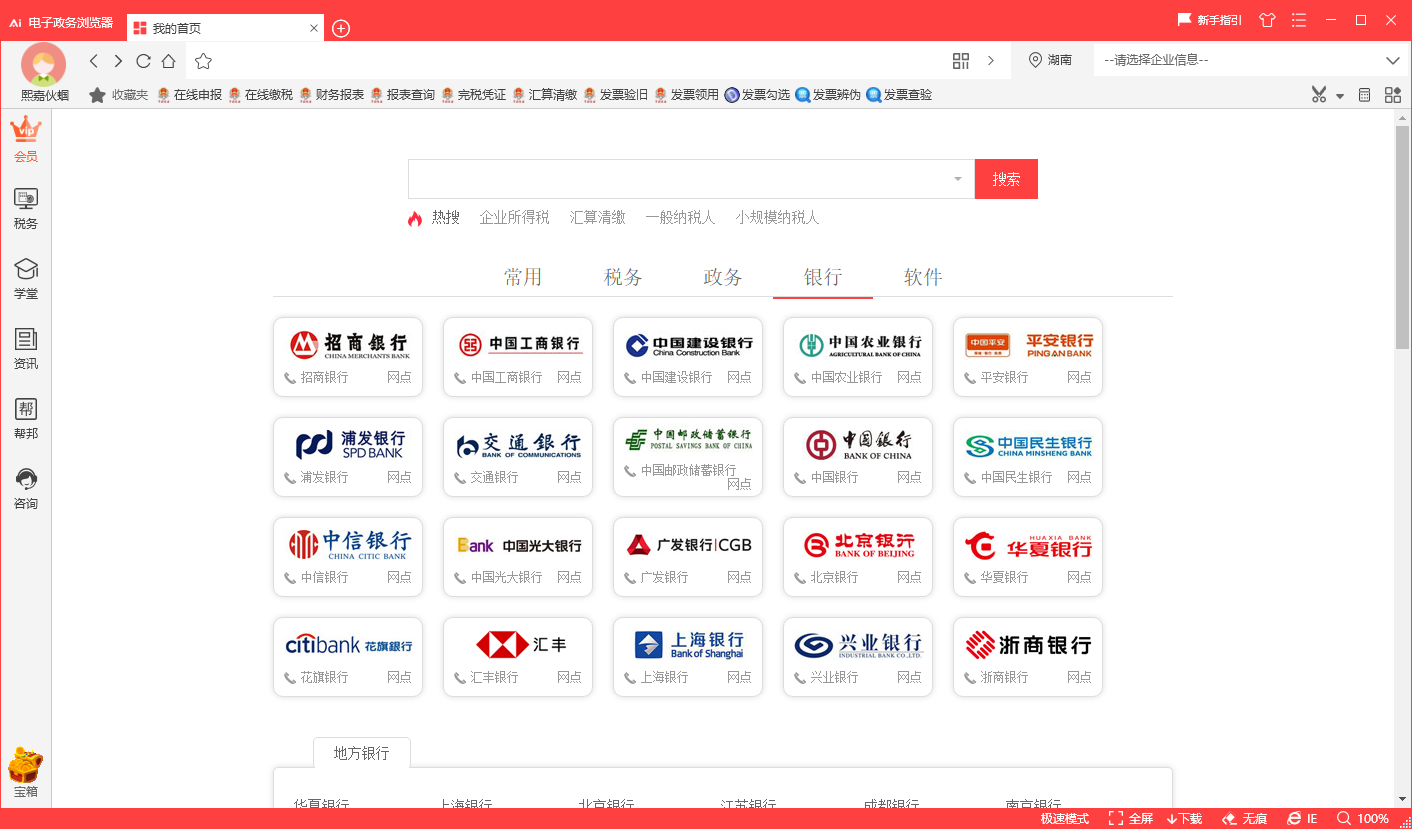Open the QR code grid icon
1412x829 pixels.
(961, 61)
